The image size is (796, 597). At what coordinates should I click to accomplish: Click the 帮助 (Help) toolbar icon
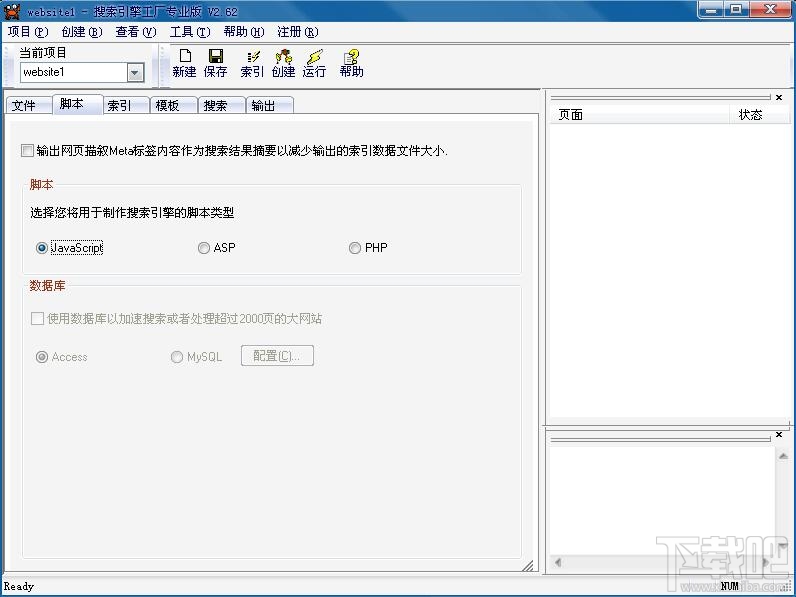[351, 63]
